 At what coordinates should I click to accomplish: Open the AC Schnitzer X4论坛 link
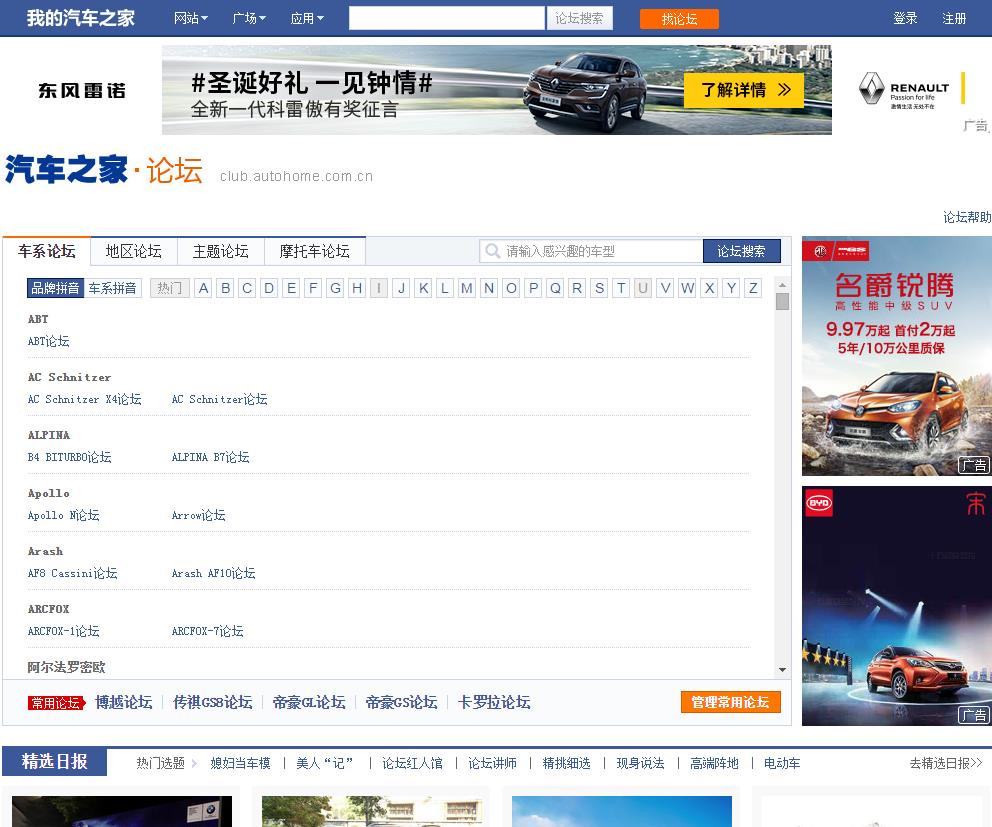(x=85, y=399)
